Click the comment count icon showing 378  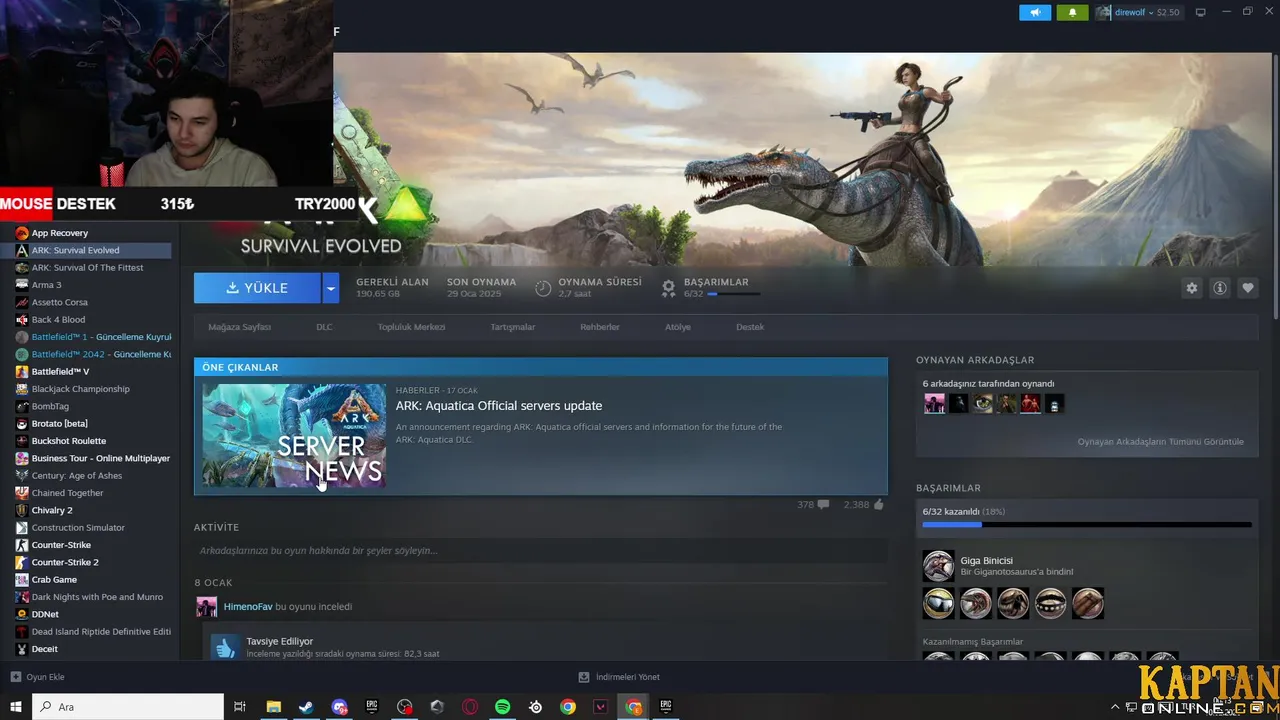(x=823, y=505)
